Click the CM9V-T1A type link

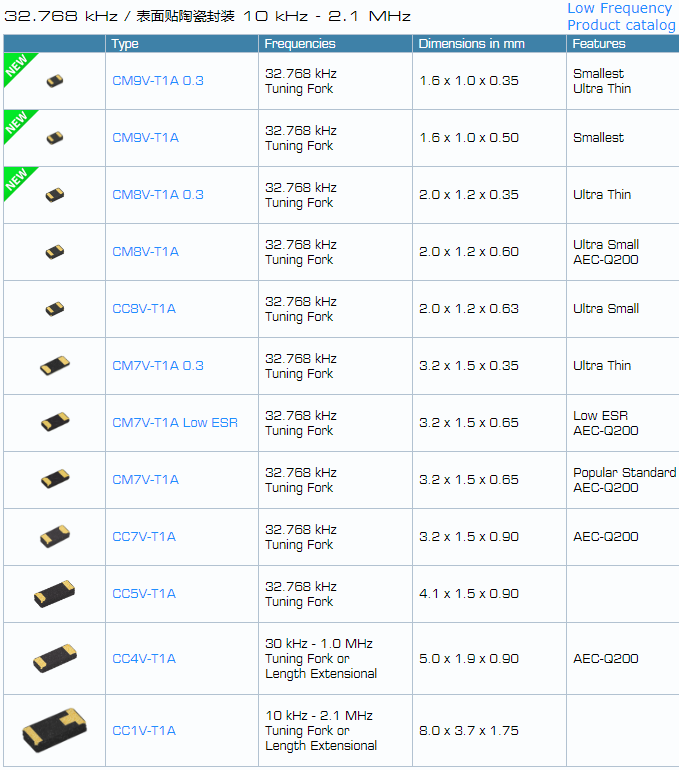[145, 138]
